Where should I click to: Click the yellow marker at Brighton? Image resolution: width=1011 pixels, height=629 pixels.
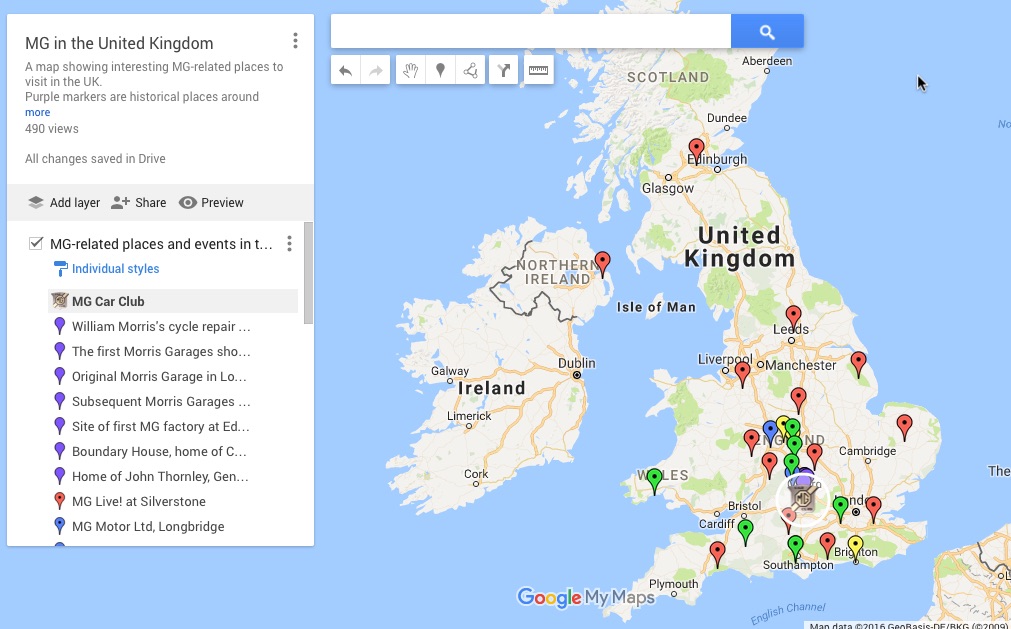click(856, 548)
